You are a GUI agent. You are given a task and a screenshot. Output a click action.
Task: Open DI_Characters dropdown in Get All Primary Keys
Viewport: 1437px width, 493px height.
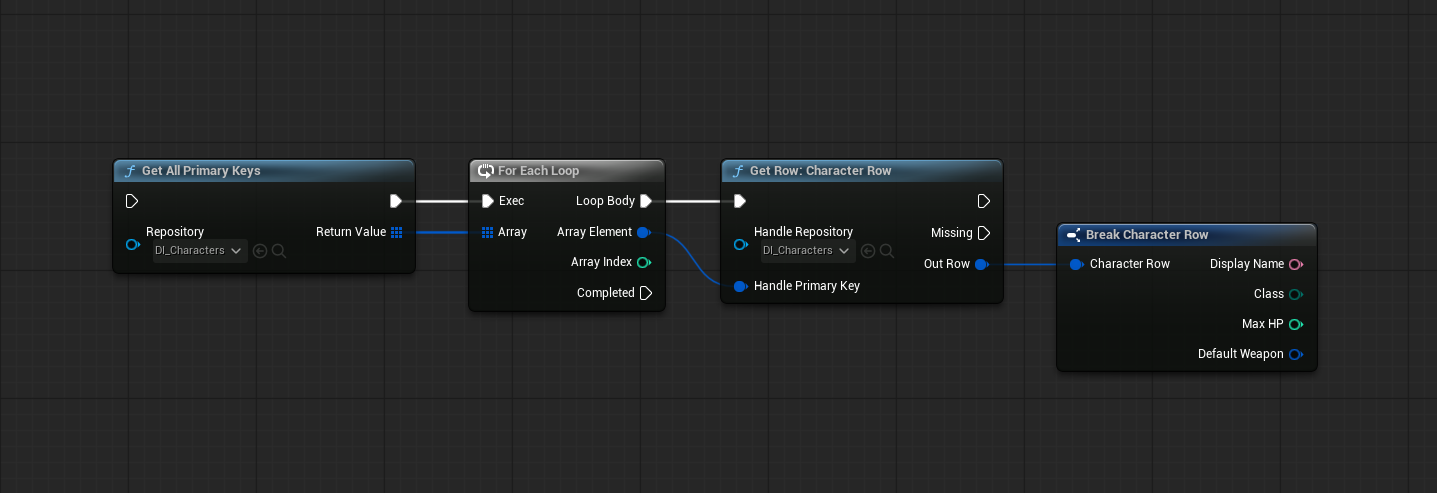[x=200, y=251]
